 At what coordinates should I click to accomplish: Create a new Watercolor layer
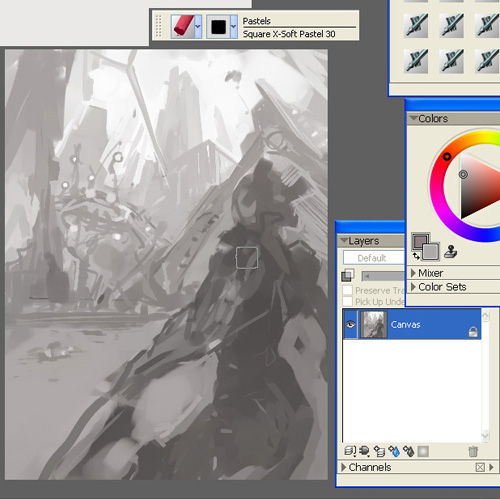click(x=394, y=451)
